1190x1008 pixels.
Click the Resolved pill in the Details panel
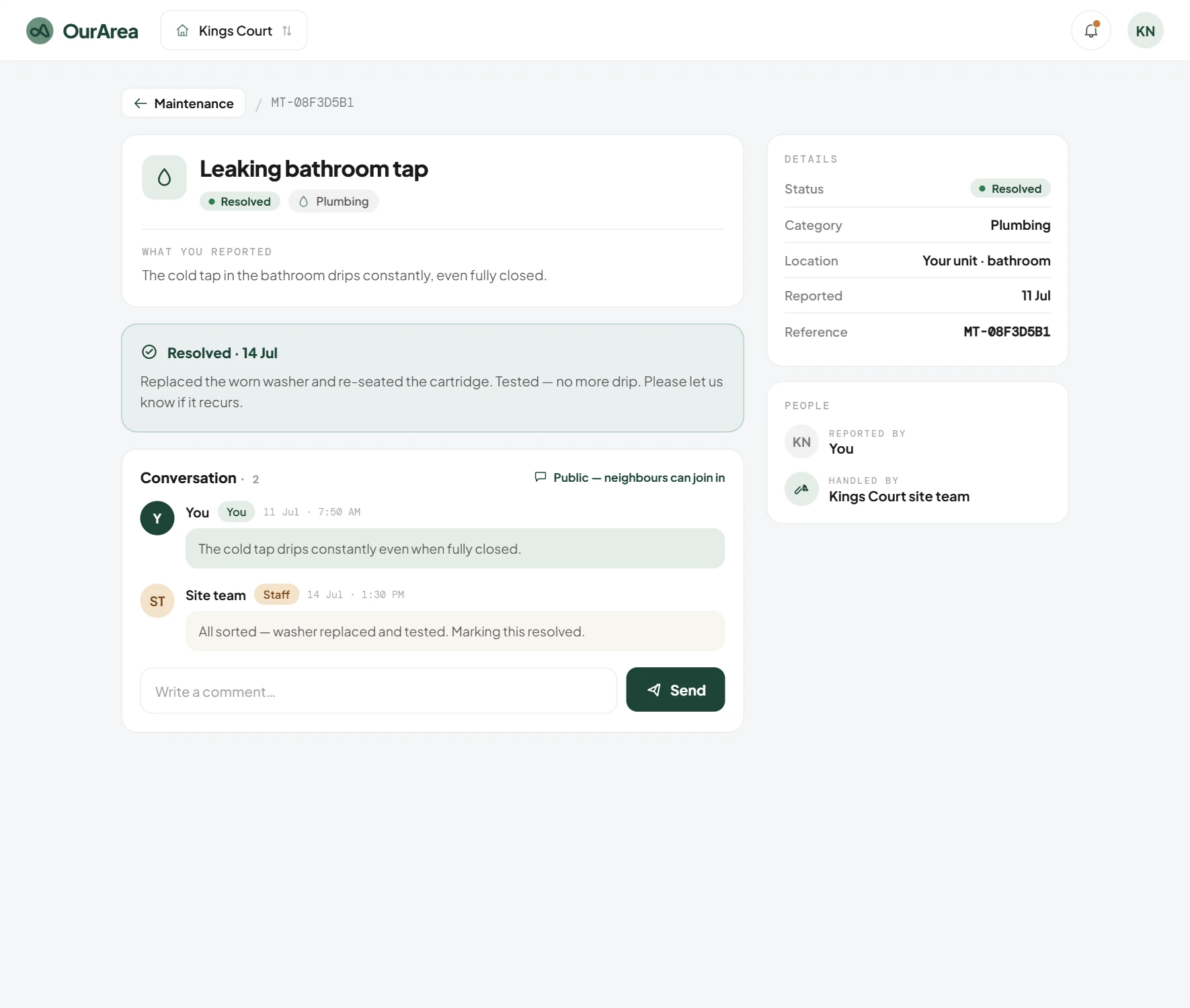coord(1010,189)
